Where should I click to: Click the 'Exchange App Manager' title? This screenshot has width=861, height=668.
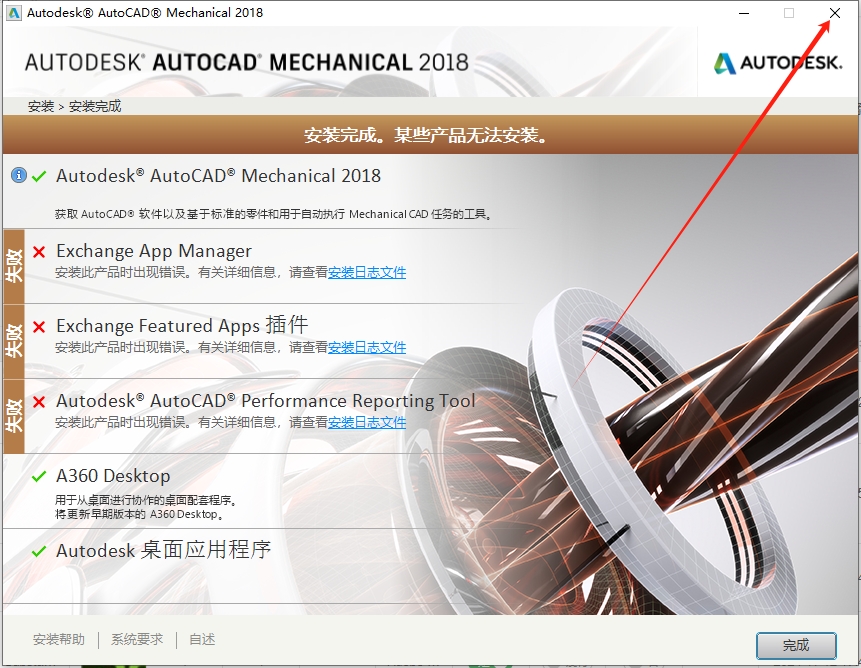(x=154, y=251)
